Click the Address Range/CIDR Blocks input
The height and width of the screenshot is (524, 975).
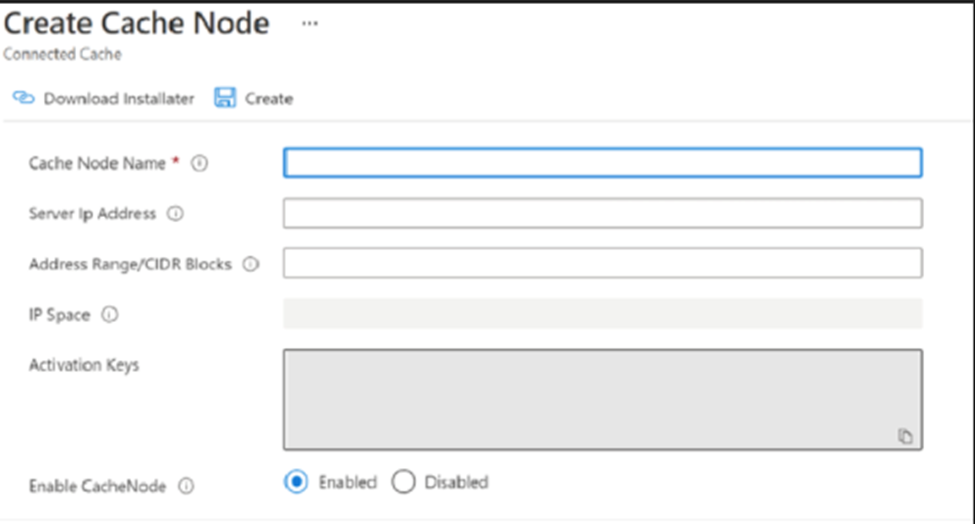(x=603, y=263)
